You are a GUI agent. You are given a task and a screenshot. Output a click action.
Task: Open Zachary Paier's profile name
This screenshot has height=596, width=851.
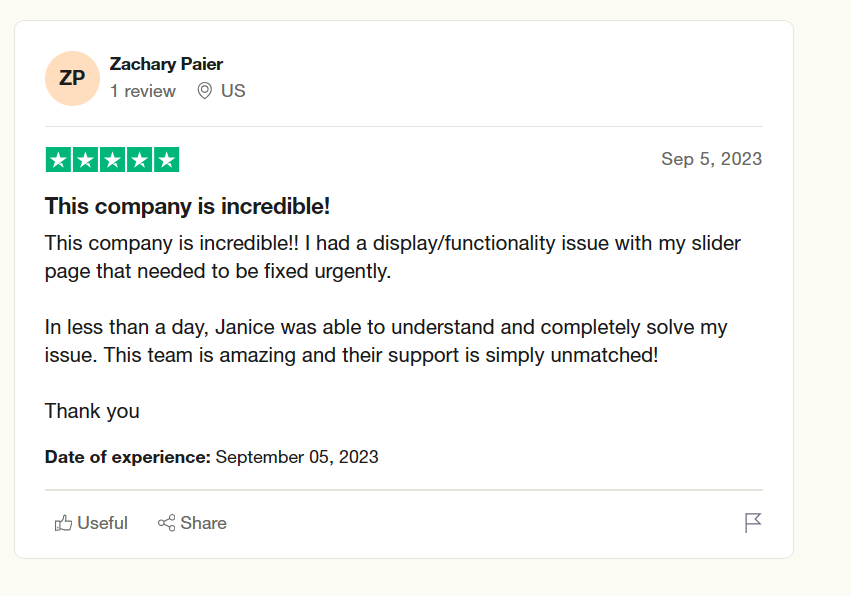click(x=166, y=64)
